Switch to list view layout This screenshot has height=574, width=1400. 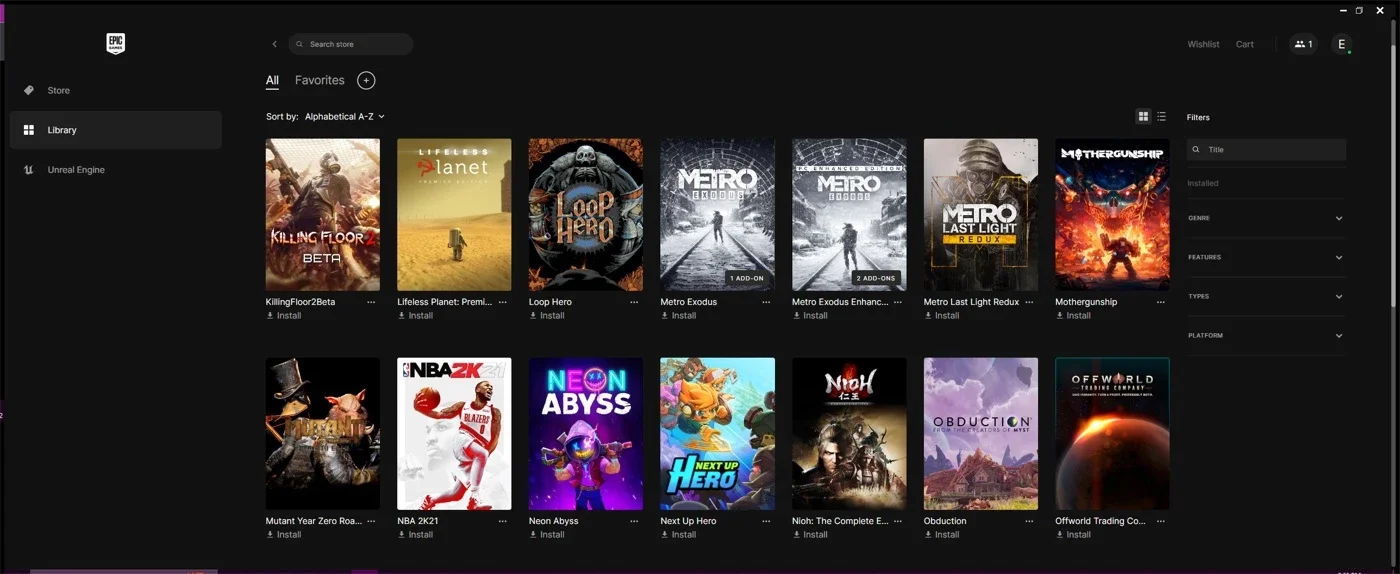(x=1161, y=117)
